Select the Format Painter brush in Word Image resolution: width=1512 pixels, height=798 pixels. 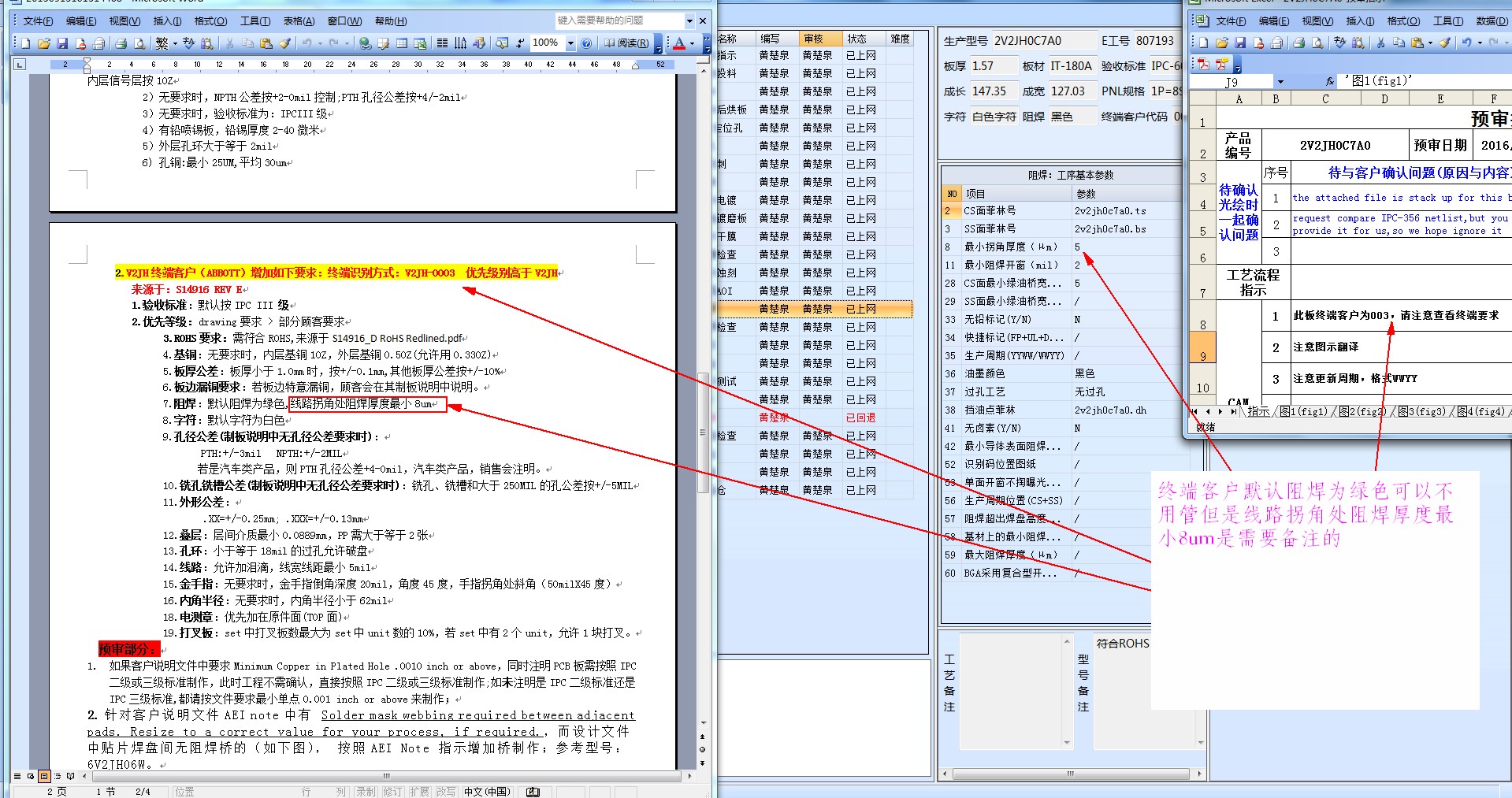coord(284,43)
